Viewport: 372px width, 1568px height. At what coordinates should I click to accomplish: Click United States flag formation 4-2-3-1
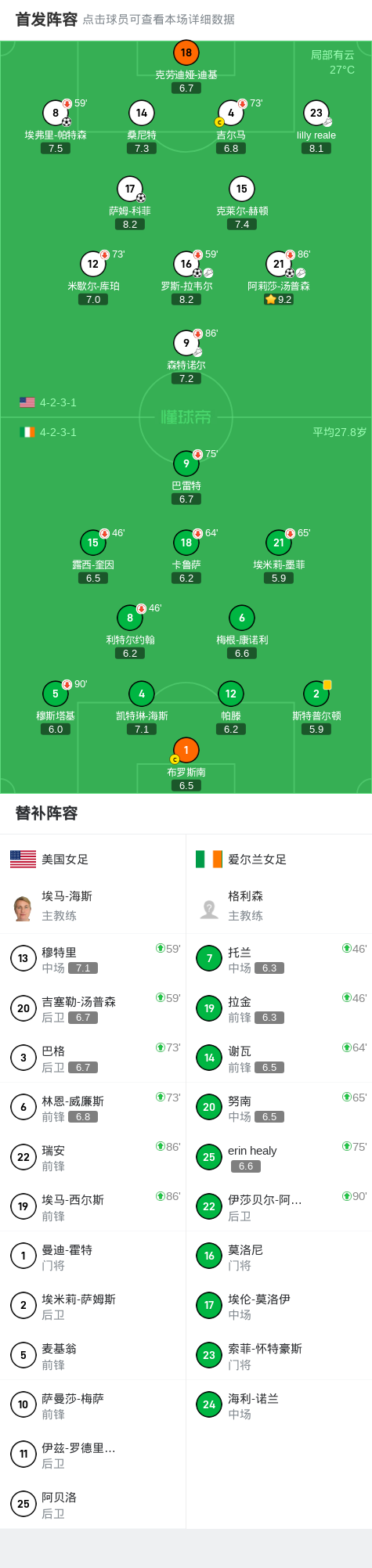tap(49, 402)
